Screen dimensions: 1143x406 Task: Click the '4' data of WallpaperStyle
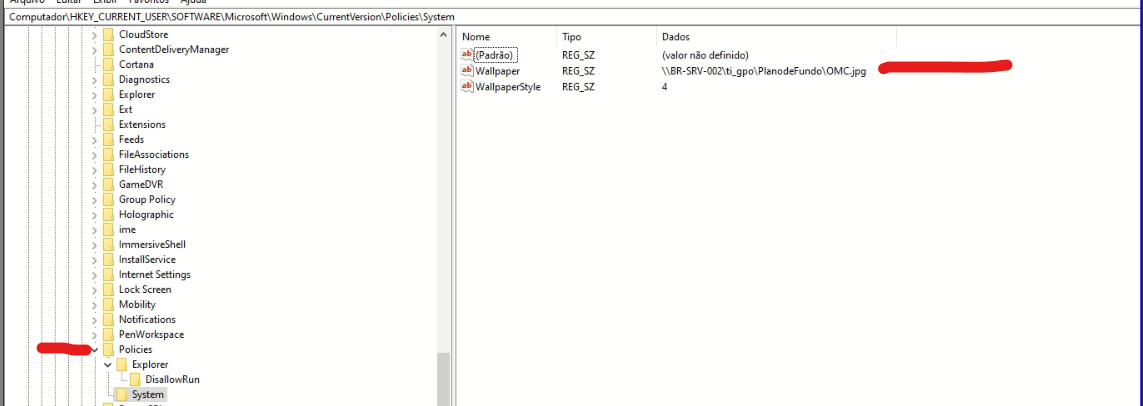click(665, 86)
